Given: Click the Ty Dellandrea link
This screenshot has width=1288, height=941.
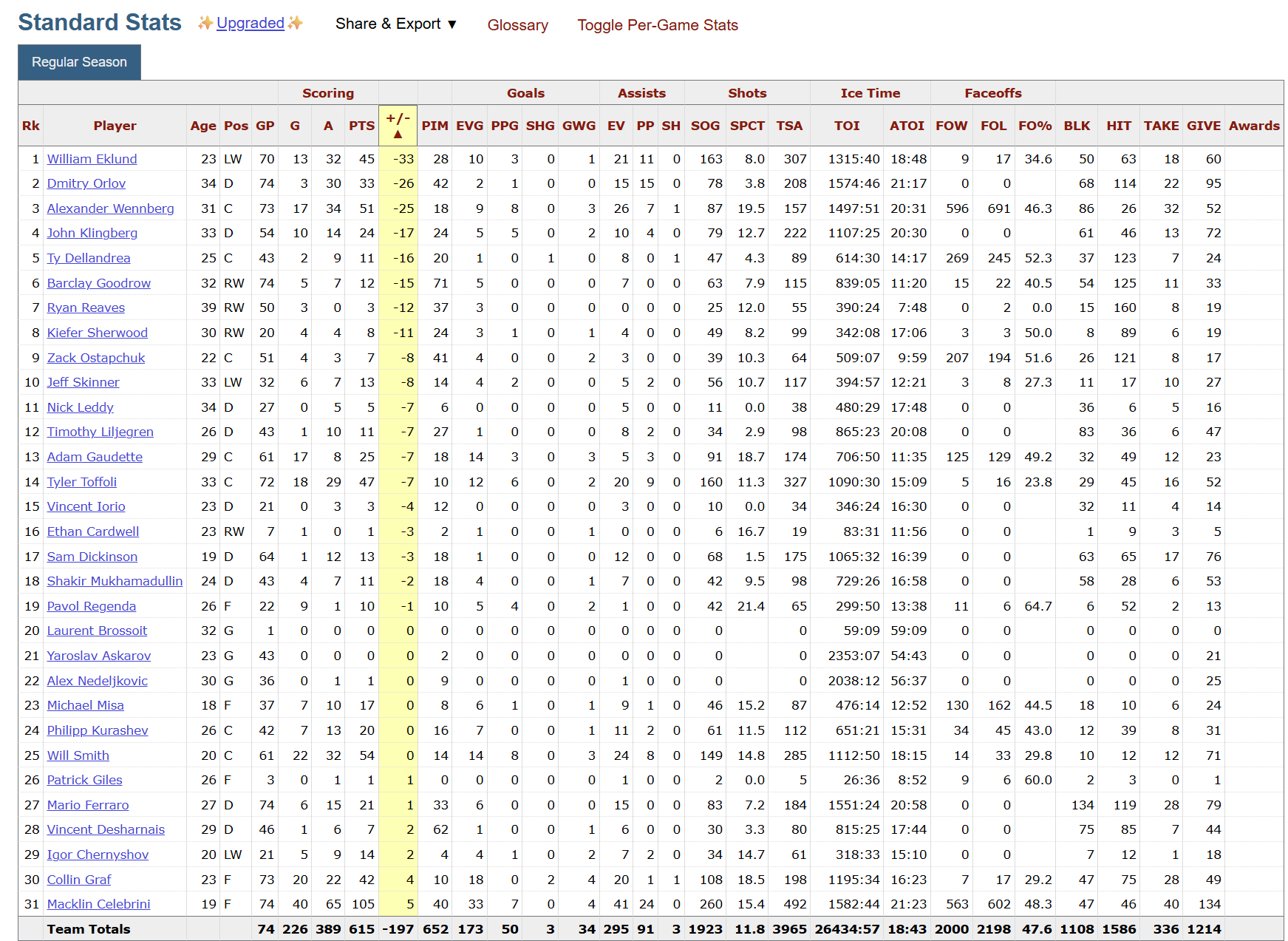Looking at the screenshot, I should coord(89,258).
